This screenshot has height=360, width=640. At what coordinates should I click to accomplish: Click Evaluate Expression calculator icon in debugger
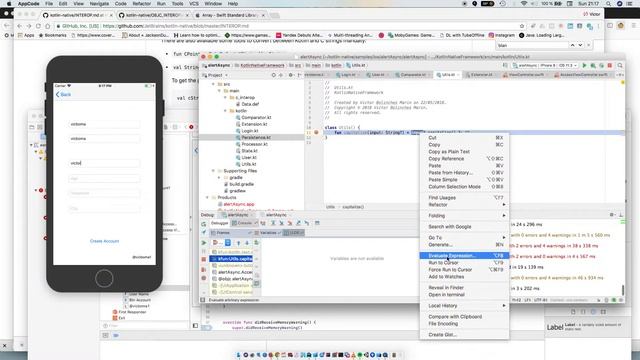pyautogui.click(x=317, y=223)
